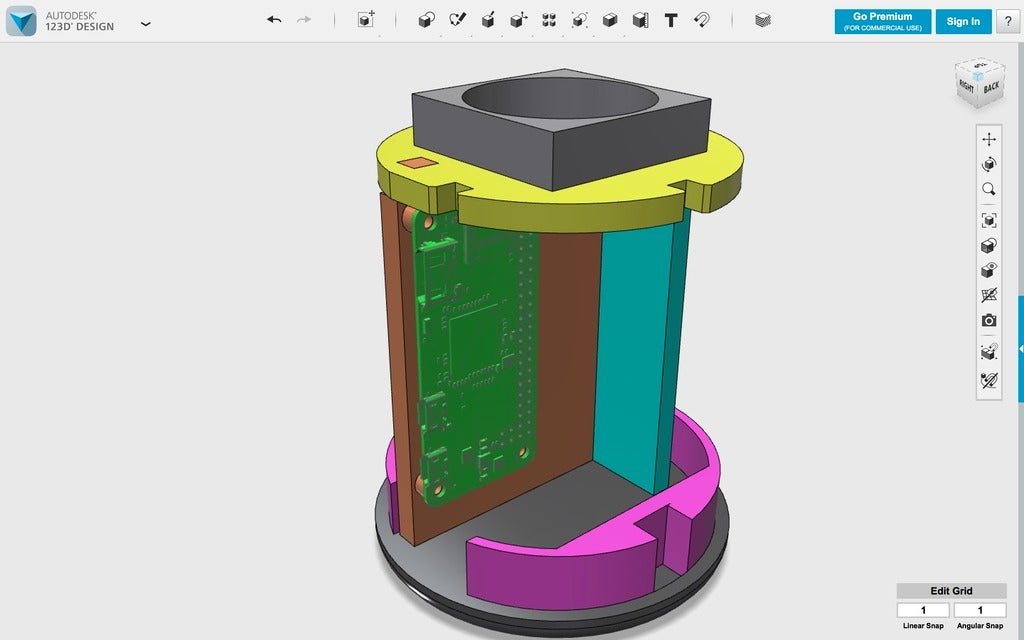Select the small orange rectangle on yellow disc

[x=417, y=163]
